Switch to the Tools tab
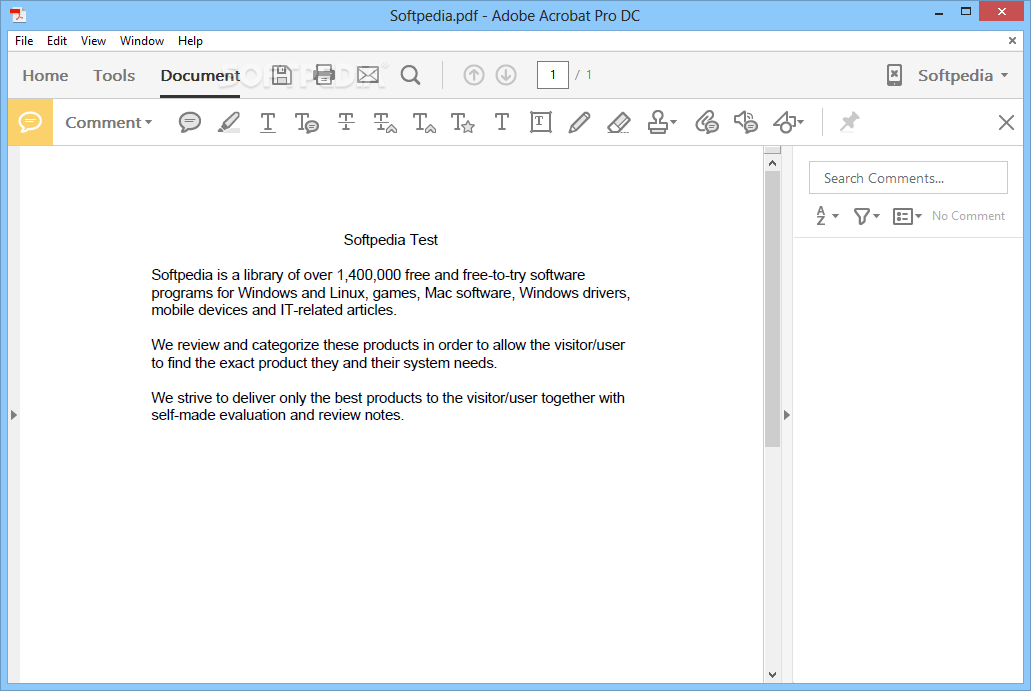Image resolution: width=1031 pixels, height=691 pixels. pos(114,76)
